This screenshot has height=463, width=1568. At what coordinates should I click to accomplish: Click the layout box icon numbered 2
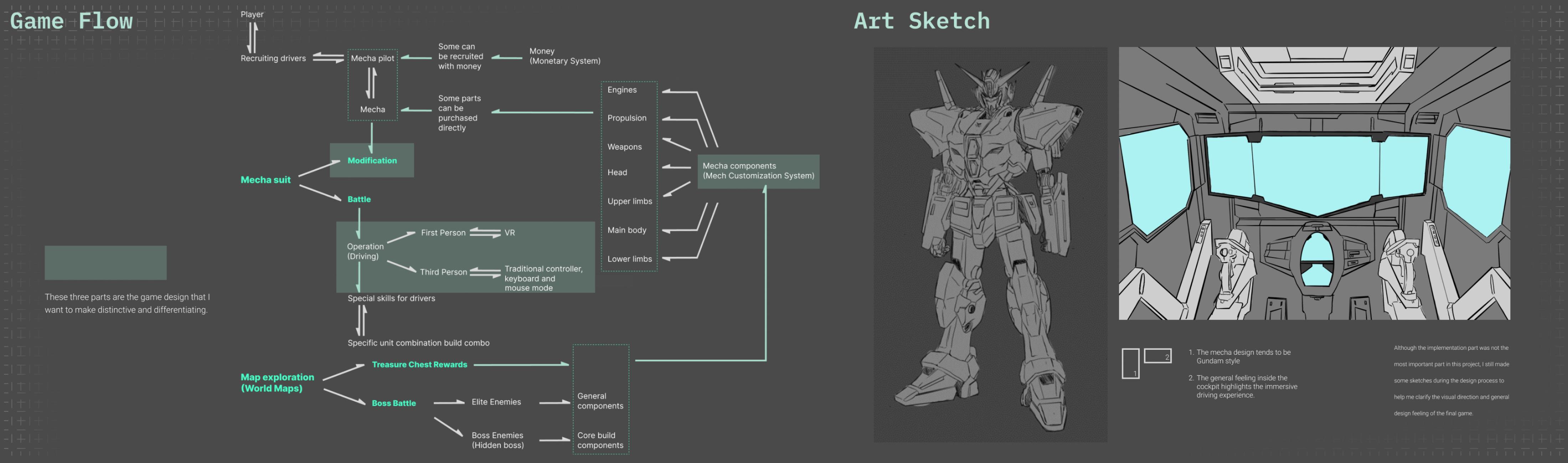click(x=1157, y=355)
